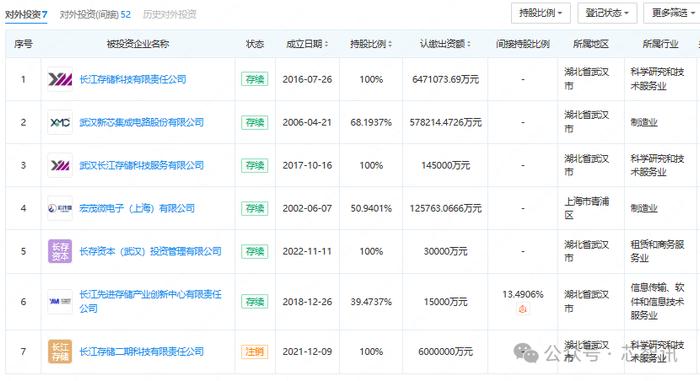Click the 序号 column header
The height and width of the screenshot is (381, 700).
click(x=23, y=44)
